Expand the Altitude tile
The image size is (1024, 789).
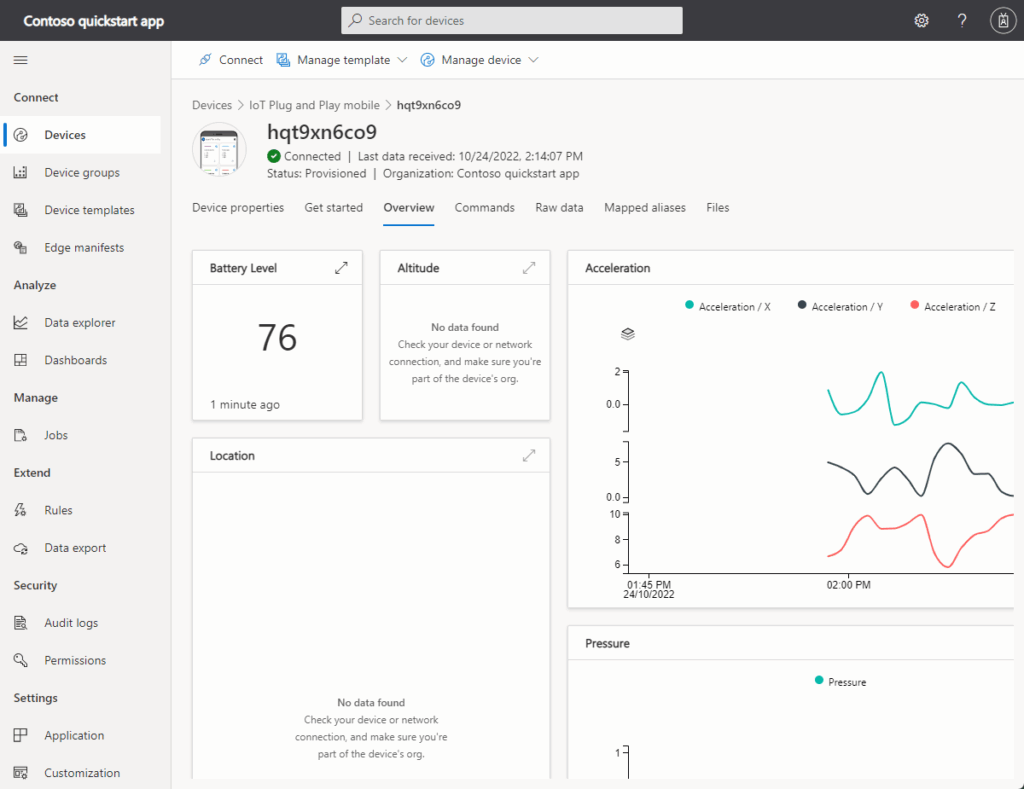pyautogui.click(x=529, y=268)
